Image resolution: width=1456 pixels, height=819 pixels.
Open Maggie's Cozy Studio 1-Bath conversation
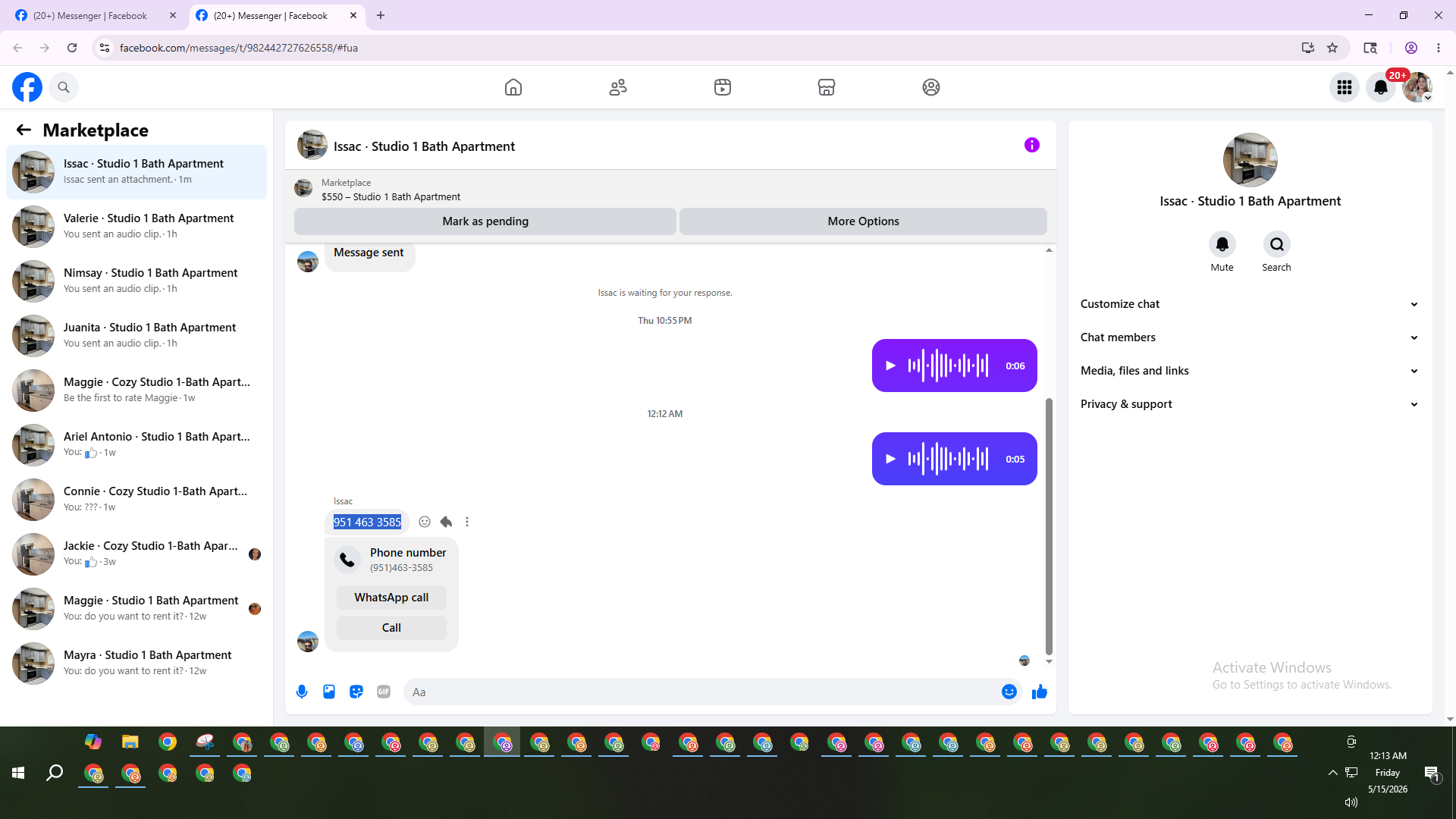[136, 391]
